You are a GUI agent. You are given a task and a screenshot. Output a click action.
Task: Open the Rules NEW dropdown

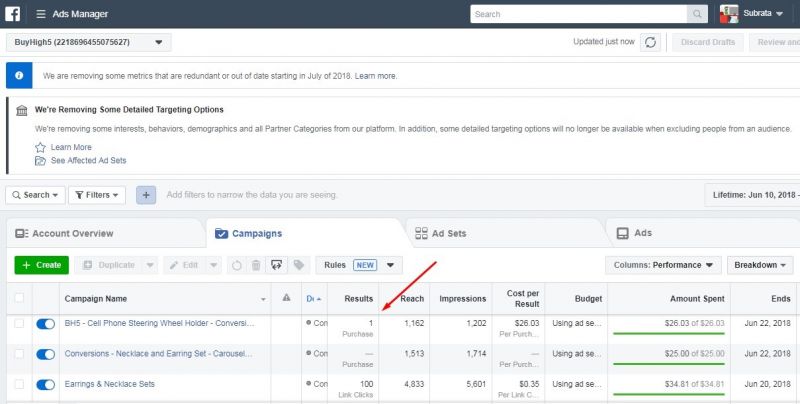point(359,265)
